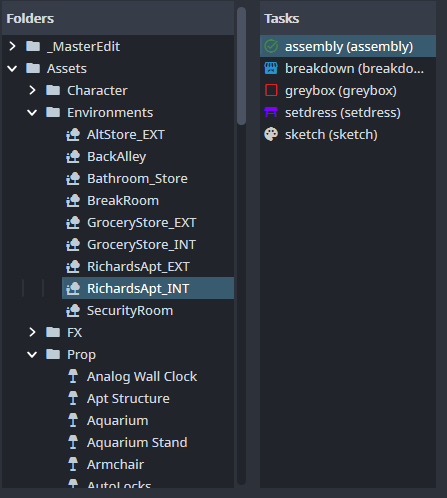The image size is (447, 498).
Task: Select the Apt Structure prop
Action: point(128,399)
